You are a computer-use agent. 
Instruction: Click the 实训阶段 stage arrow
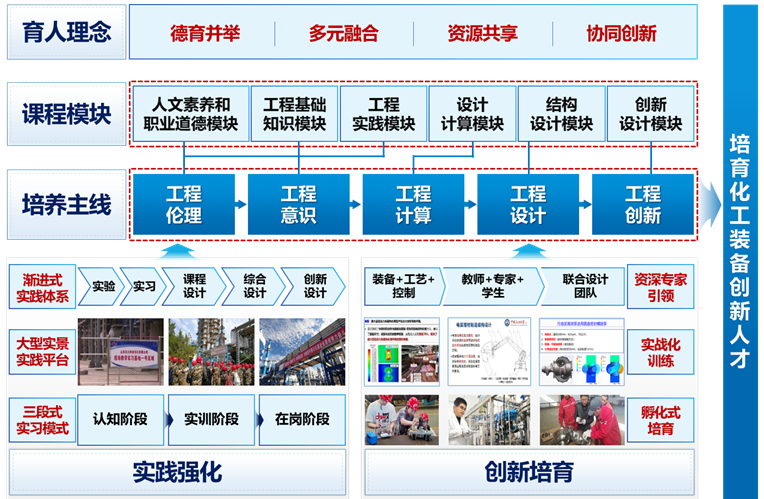(210, 419)
